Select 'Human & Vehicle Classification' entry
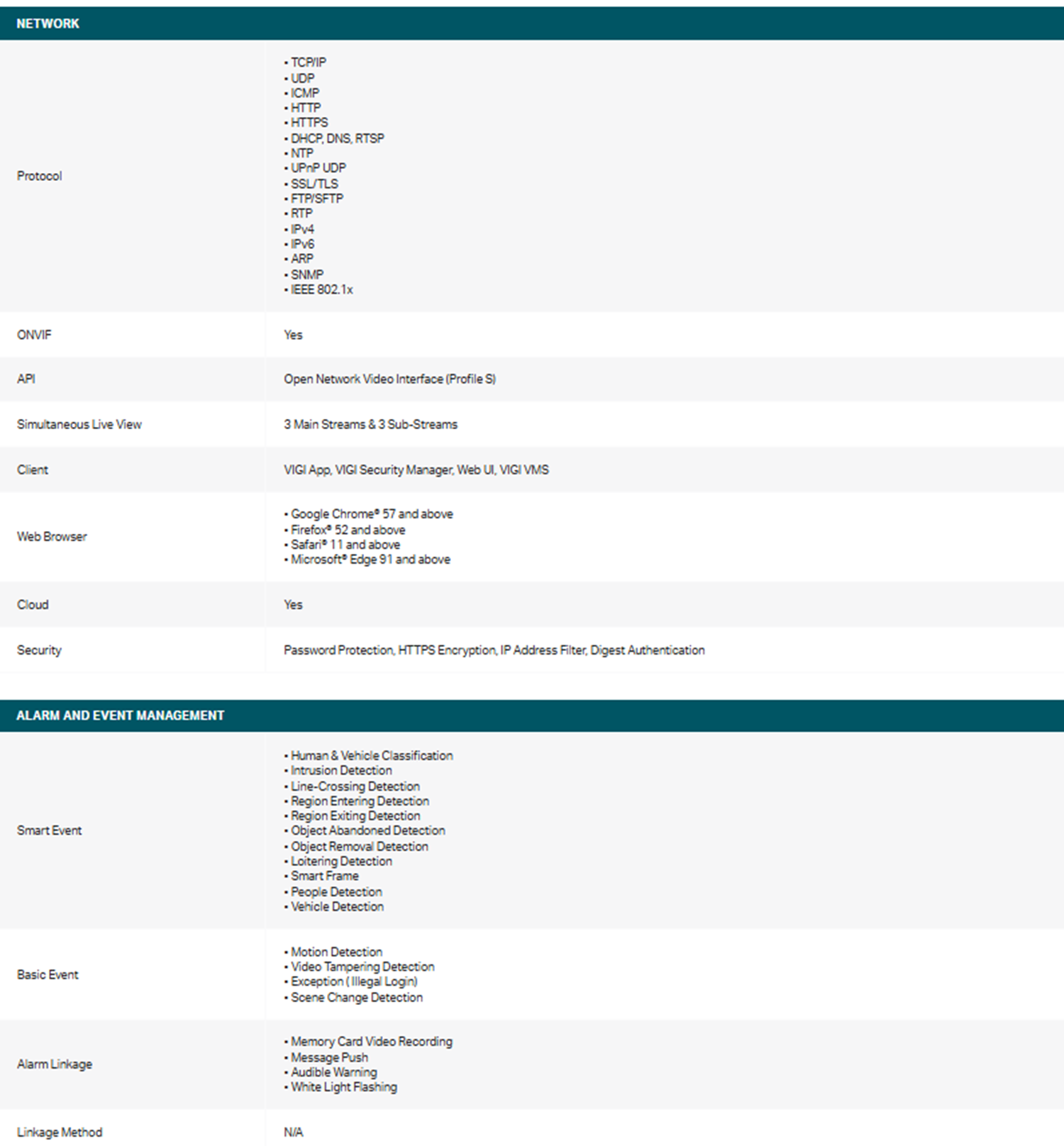Screen dimensions: 1064x1146 [372, 756]
